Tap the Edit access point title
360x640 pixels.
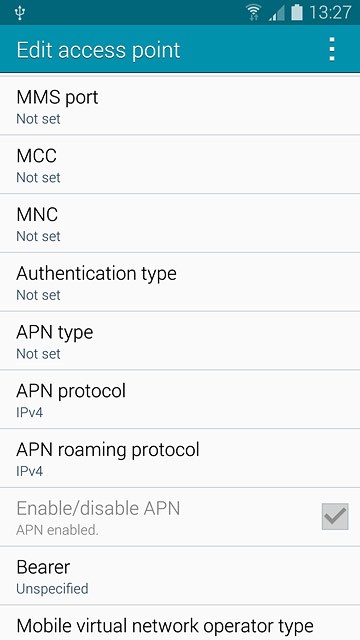[98, 50]
